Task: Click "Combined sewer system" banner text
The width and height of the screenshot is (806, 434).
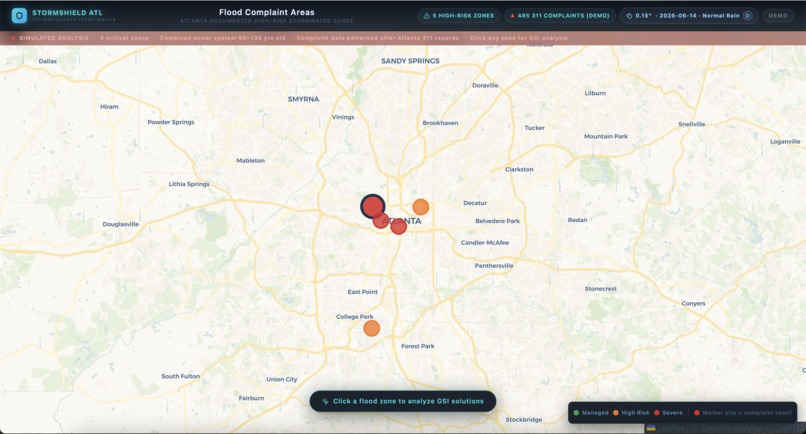Action: [x=196, y=38]
